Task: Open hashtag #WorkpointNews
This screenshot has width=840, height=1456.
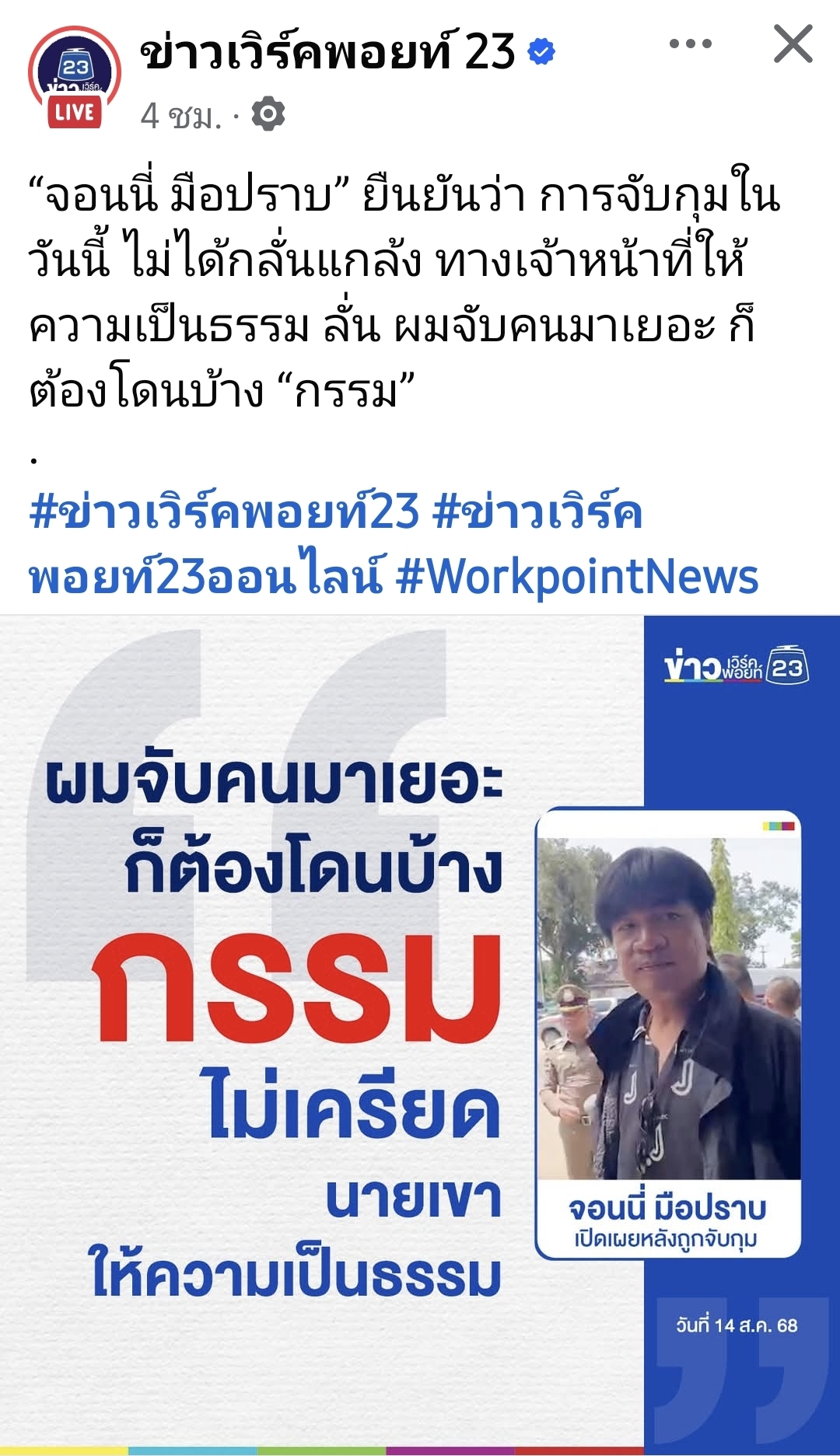Action: click(577, 577)
